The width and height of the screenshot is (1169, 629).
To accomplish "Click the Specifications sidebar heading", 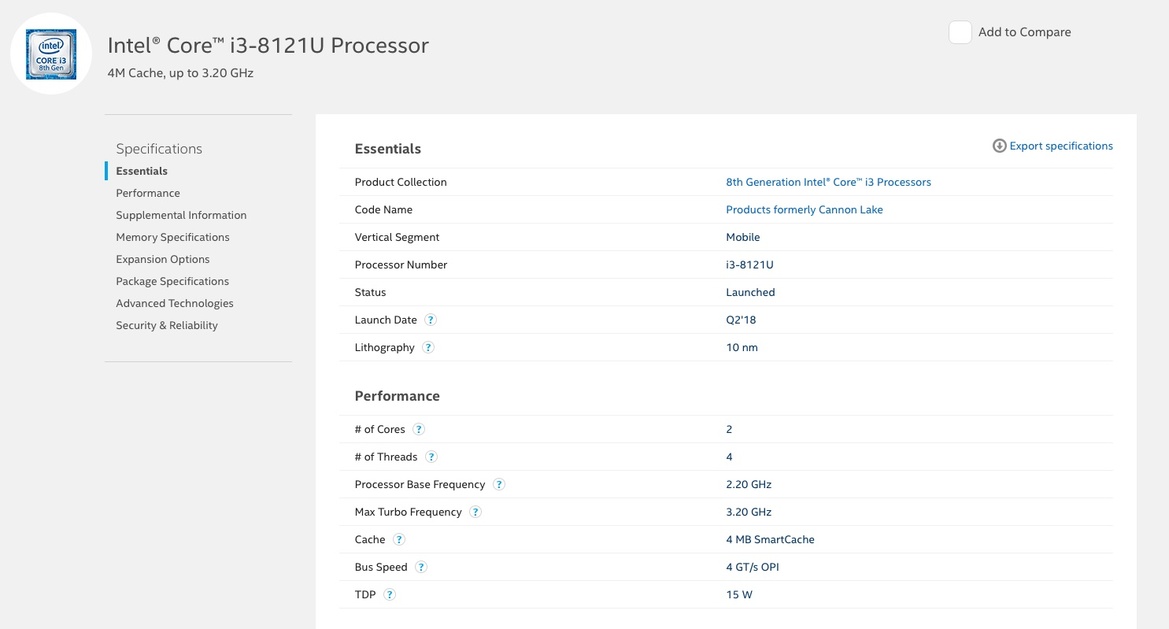I will (159, 148).
